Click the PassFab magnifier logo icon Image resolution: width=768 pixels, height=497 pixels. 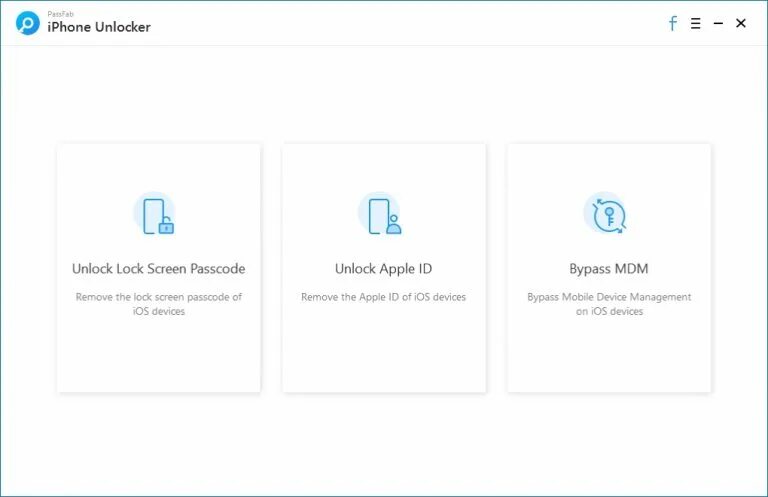(x=27, y=23)
